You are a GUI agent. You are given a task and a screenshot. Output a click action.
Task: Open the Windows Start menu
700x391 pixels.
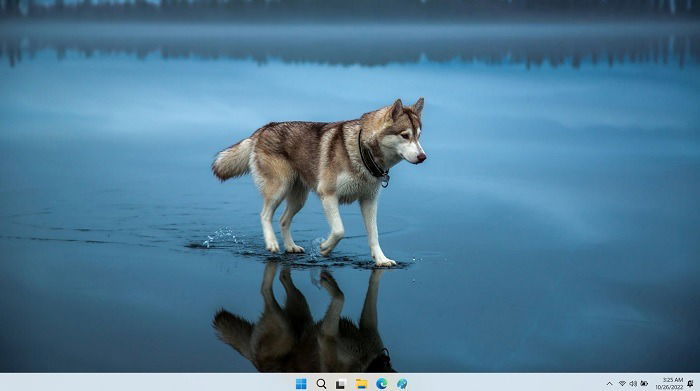point(301,383)
